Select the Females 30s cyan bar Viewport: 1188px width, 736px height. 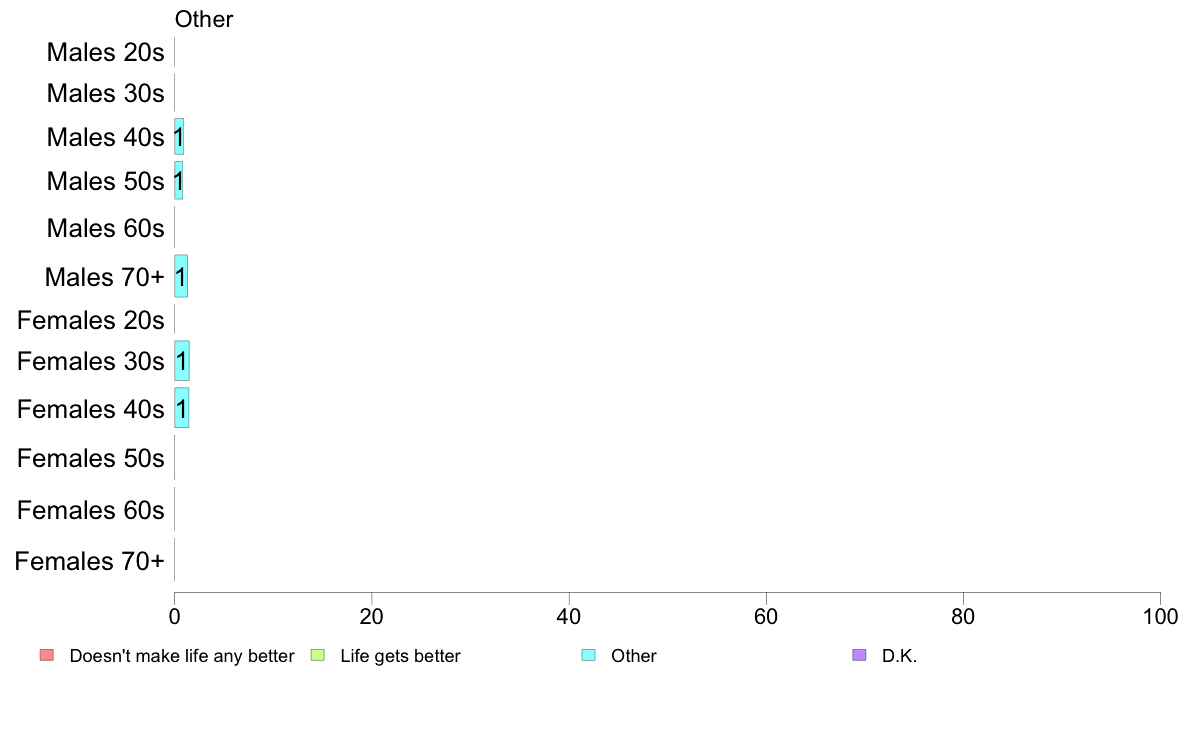182,361
